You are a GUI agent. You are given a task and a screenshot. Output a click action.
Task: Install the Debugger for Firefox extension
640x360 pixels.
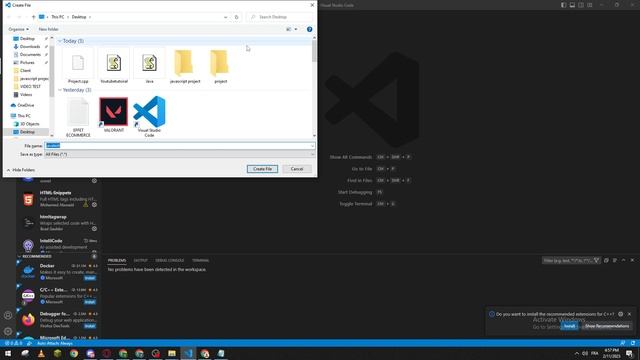click(x=90, y=326)
